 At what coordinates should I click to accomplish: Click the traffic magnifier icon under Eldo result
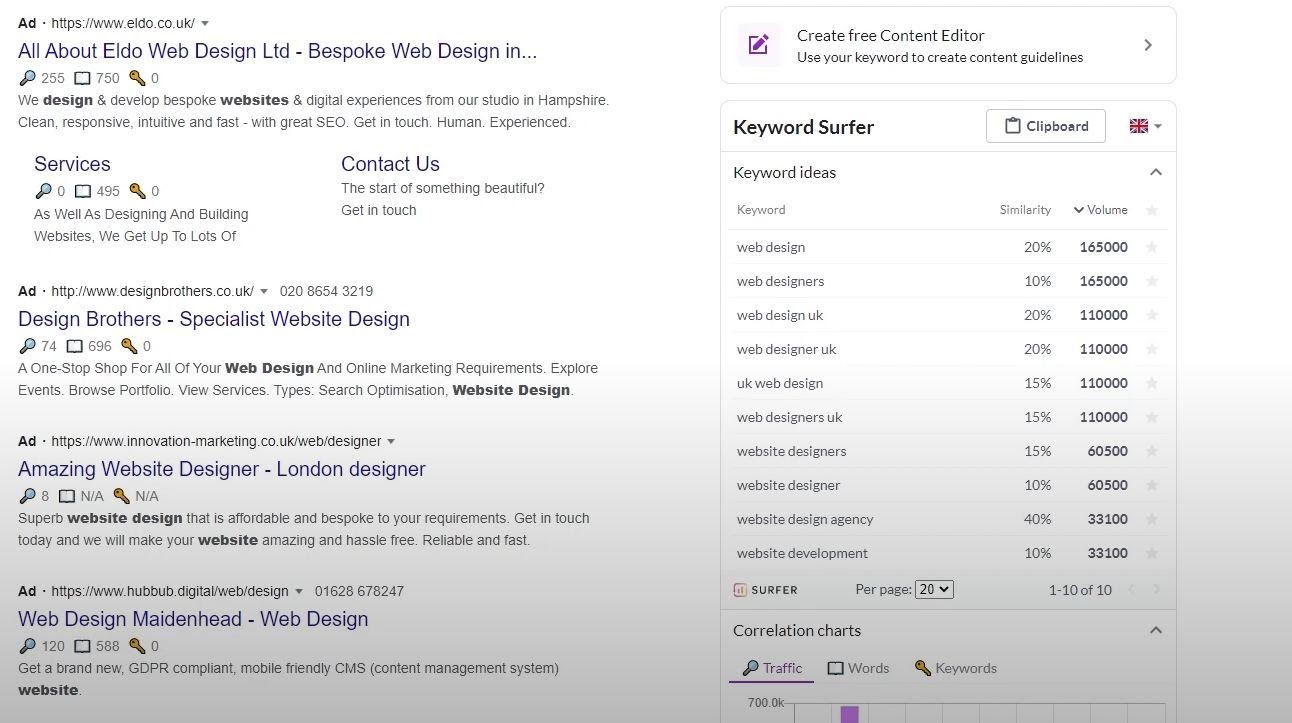tap(27, 78)
